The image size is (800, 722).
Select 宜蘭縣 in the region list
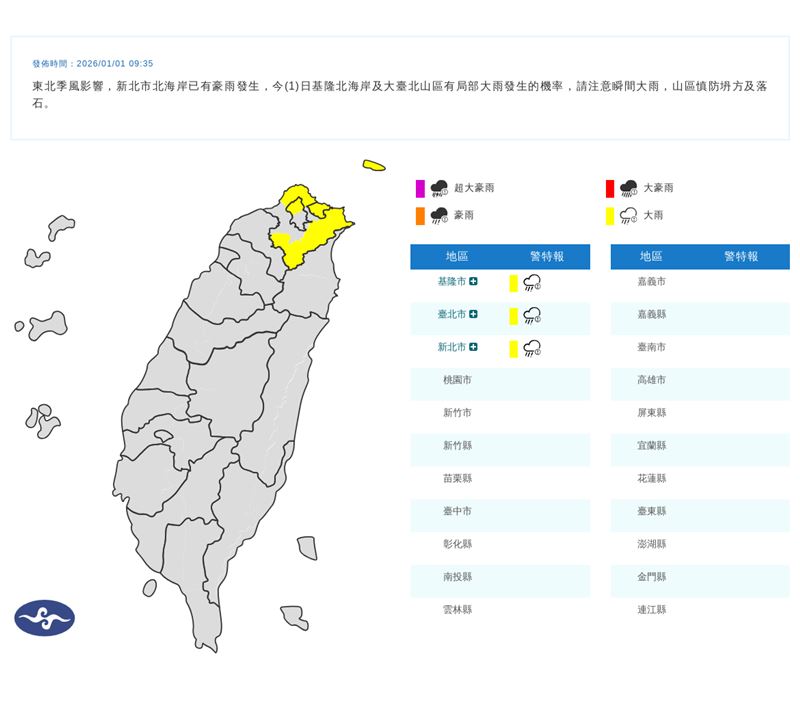click(x=651, y=443)
